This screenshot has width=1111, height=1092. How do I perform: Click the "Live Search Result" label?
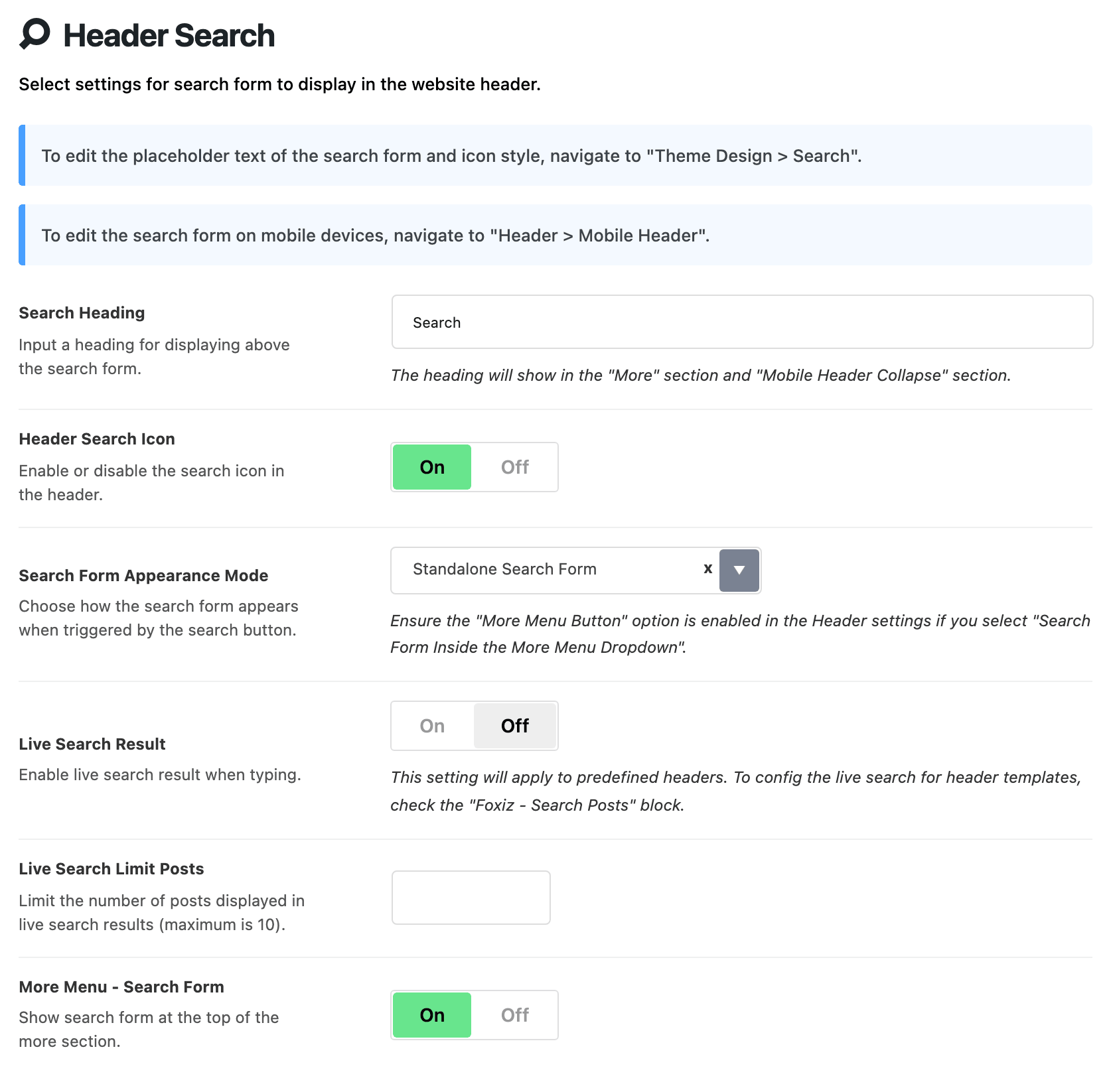pyautogui.click(x=92, y=744)
